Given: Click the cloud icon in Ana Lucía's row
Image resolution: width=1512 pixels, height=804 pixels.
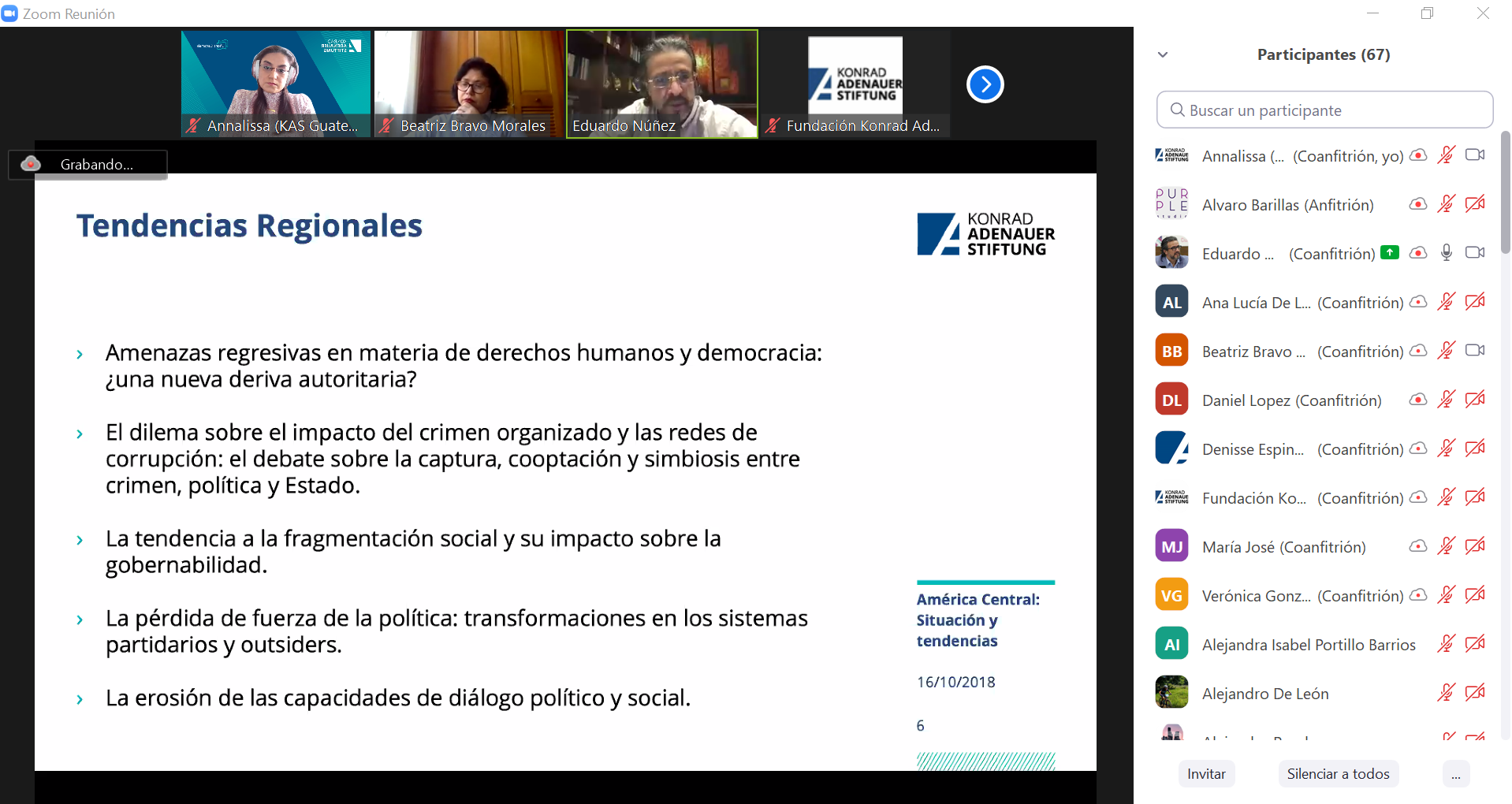Looking at the screenshot, I should [x=1418, y=302].
